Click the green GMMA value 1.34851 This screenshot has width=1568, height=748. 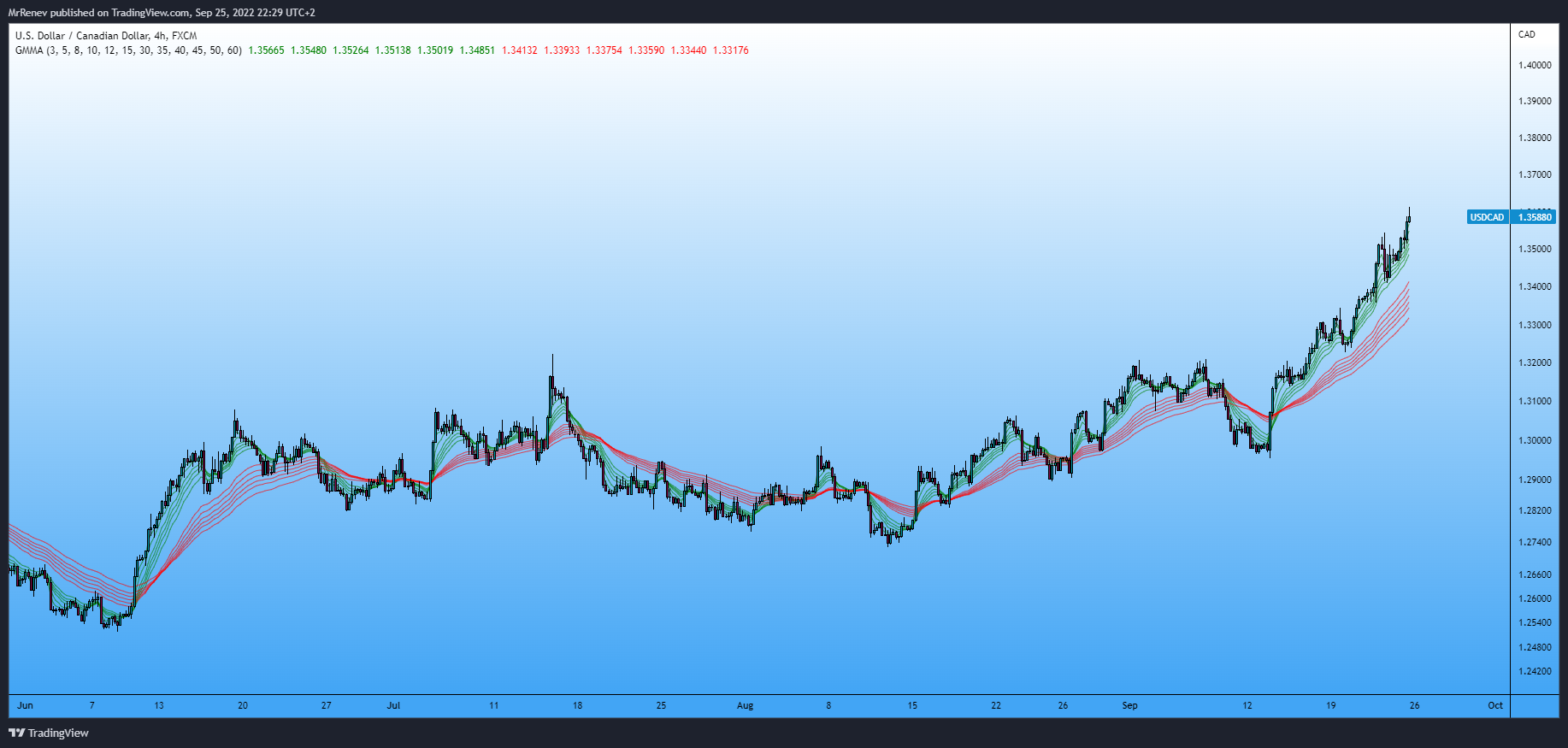tap(477, 50)
